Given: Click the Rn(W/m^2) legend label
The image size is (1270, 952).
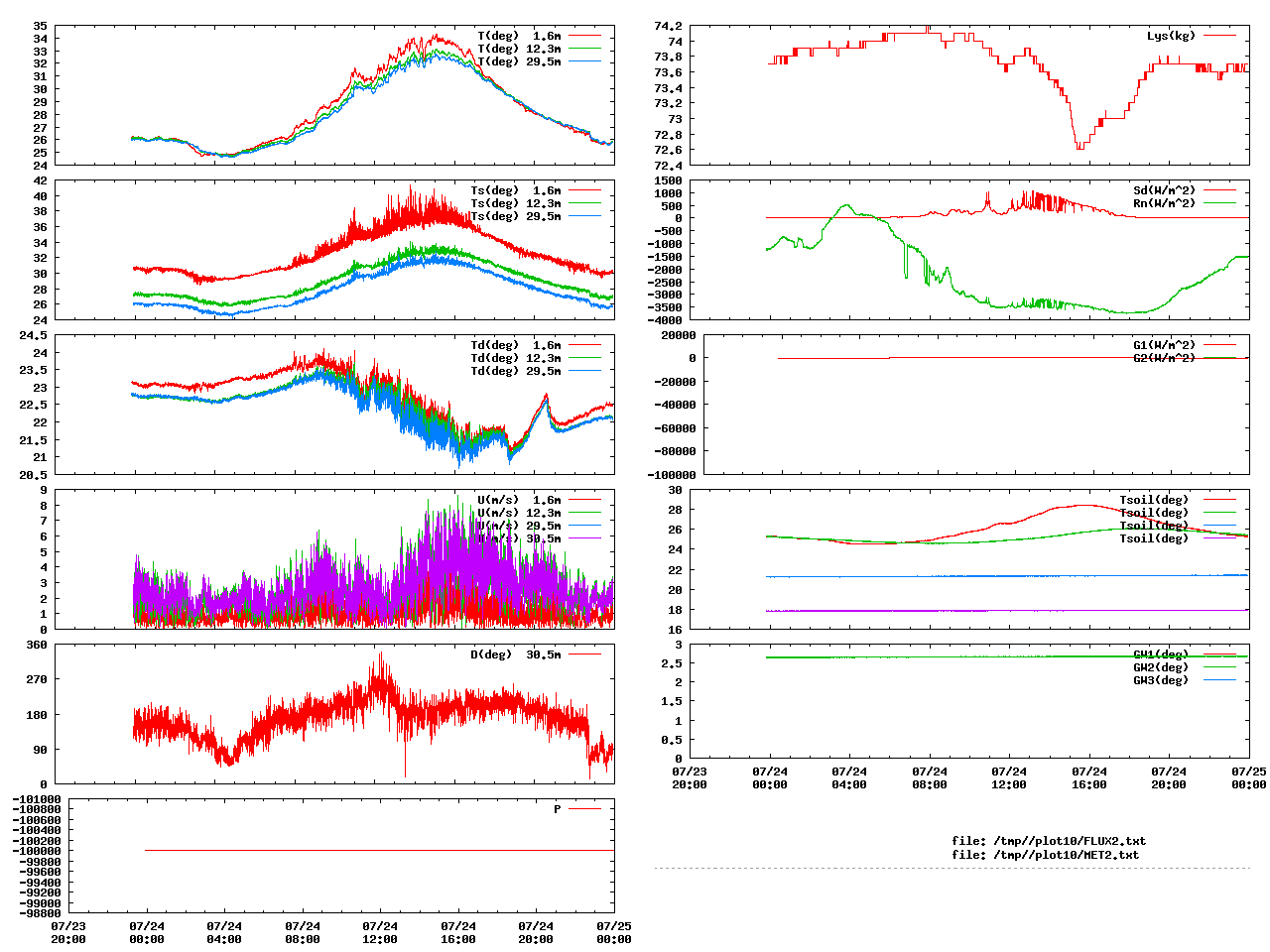Looking at the screenshot, I should click(1164, 203).
